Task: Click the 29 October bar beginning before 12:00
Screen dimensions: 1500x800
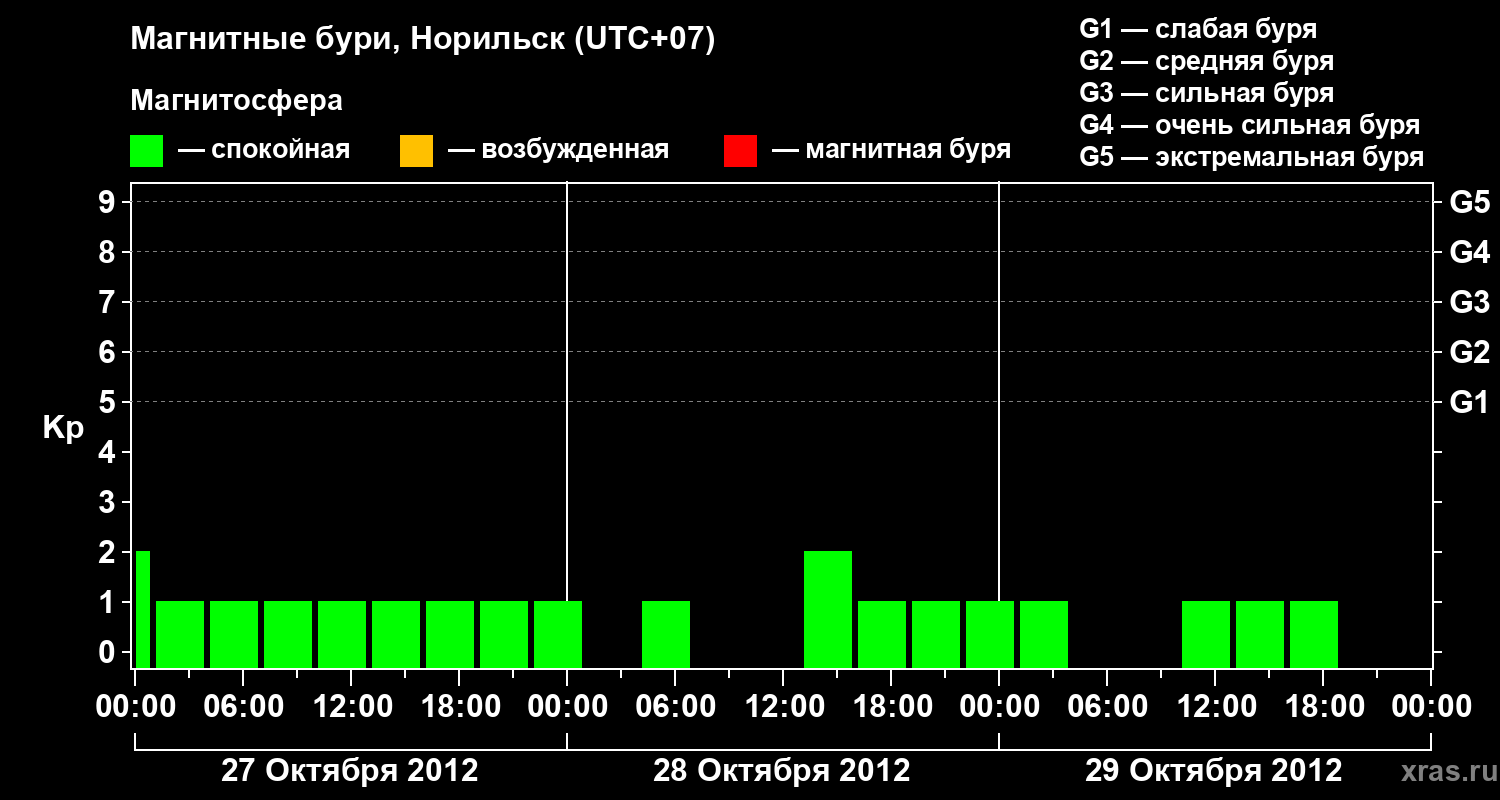Action: 1206,634
